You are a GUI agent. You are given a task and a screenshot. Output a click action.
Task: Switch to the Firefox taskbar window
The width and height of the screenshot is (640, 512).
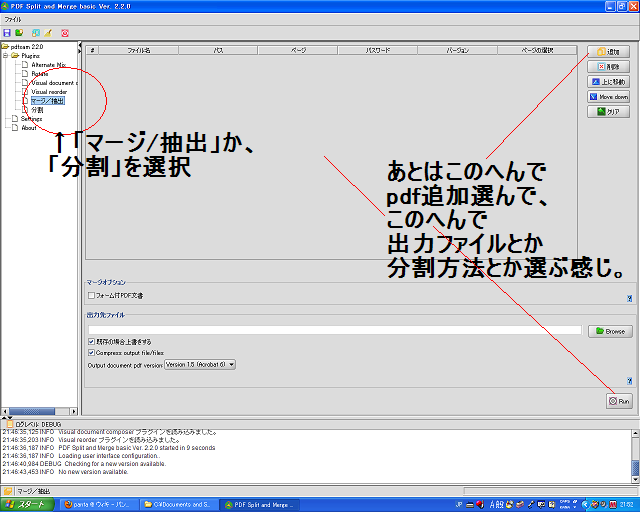[98, 505]
